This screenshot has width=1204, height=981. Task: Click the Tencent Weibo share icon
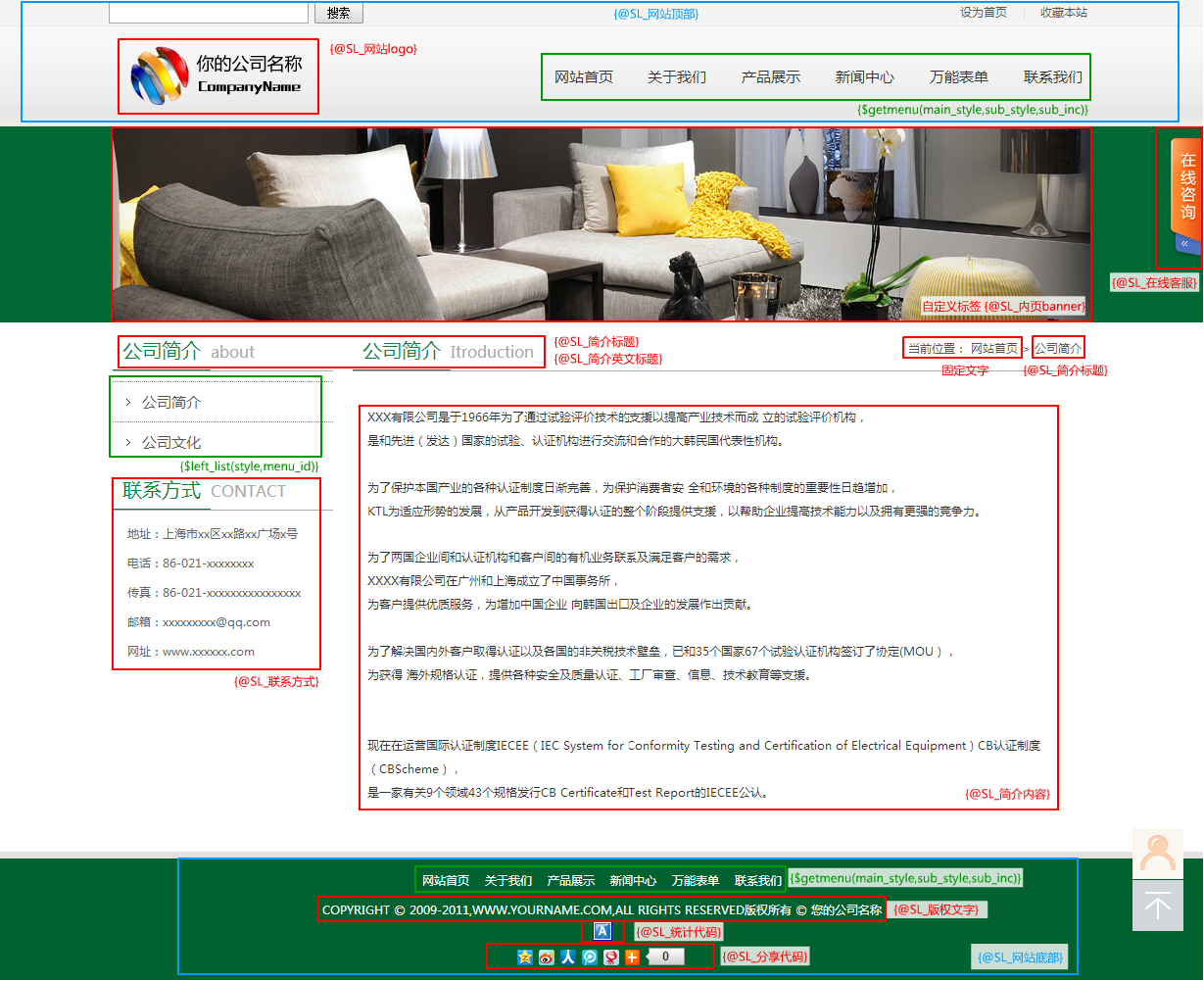(590, 956)
